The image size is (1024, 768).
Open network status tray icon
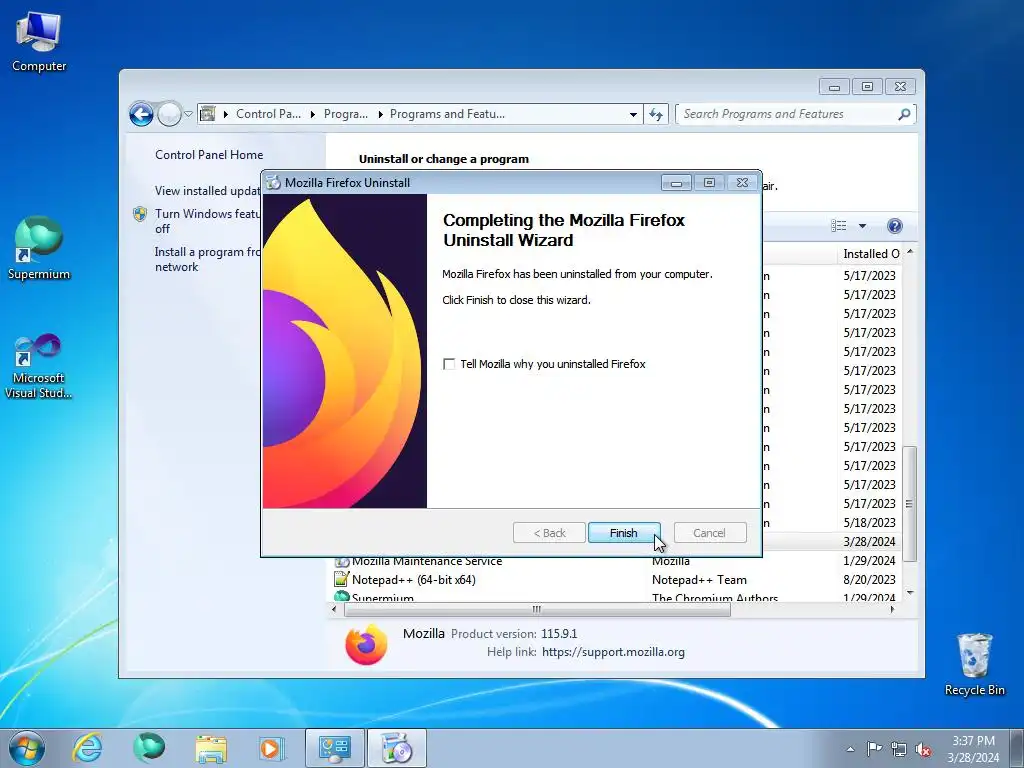[x=899, y=749]
